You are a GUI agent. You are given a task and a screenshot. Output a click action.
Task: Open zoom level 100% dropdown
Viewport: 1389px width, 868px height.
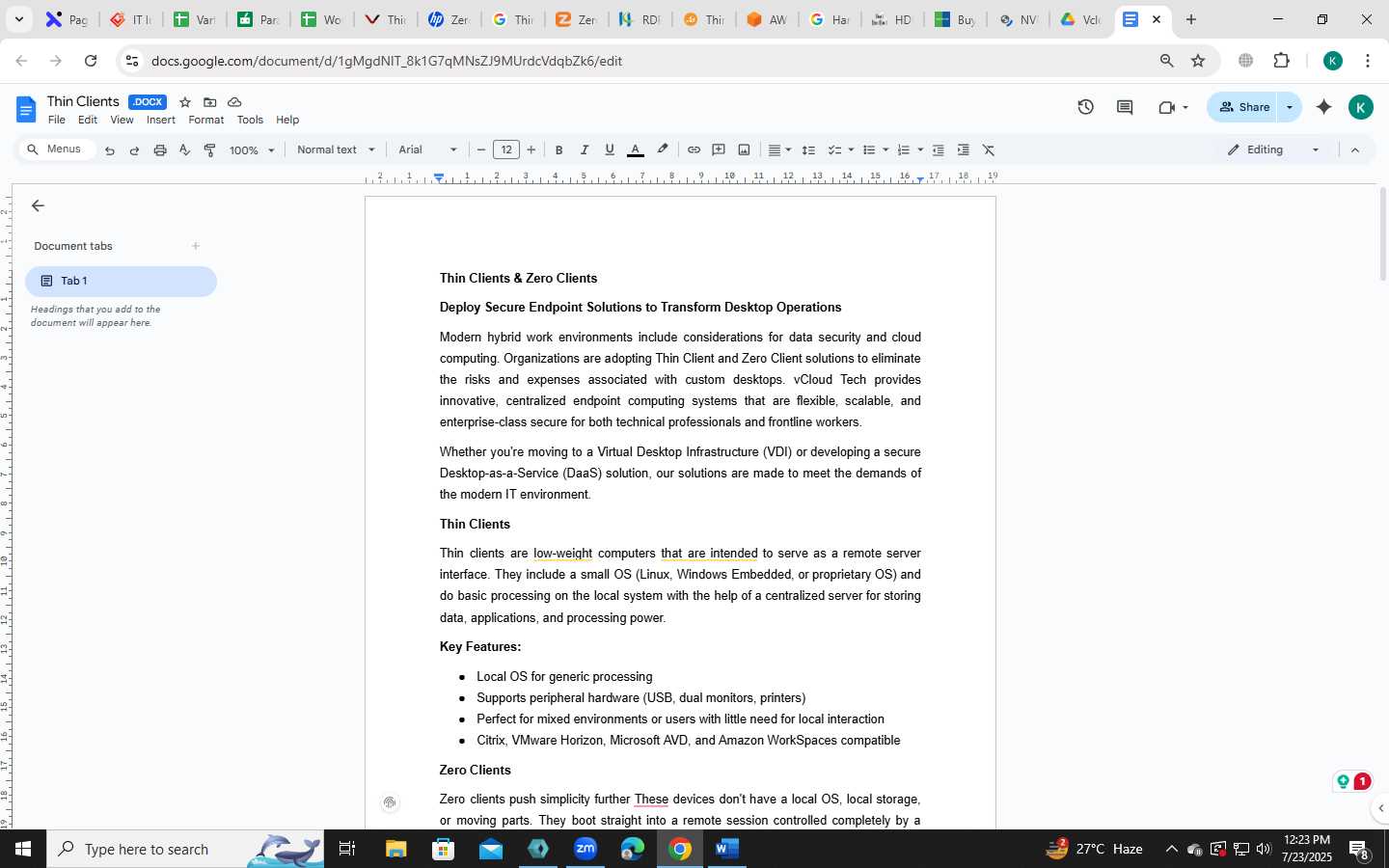click(x=252, y=150)
